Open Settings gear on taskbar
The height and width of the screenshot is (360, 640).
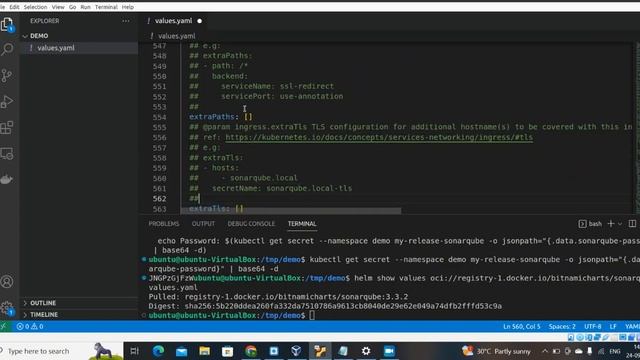[x=366, y=351]
